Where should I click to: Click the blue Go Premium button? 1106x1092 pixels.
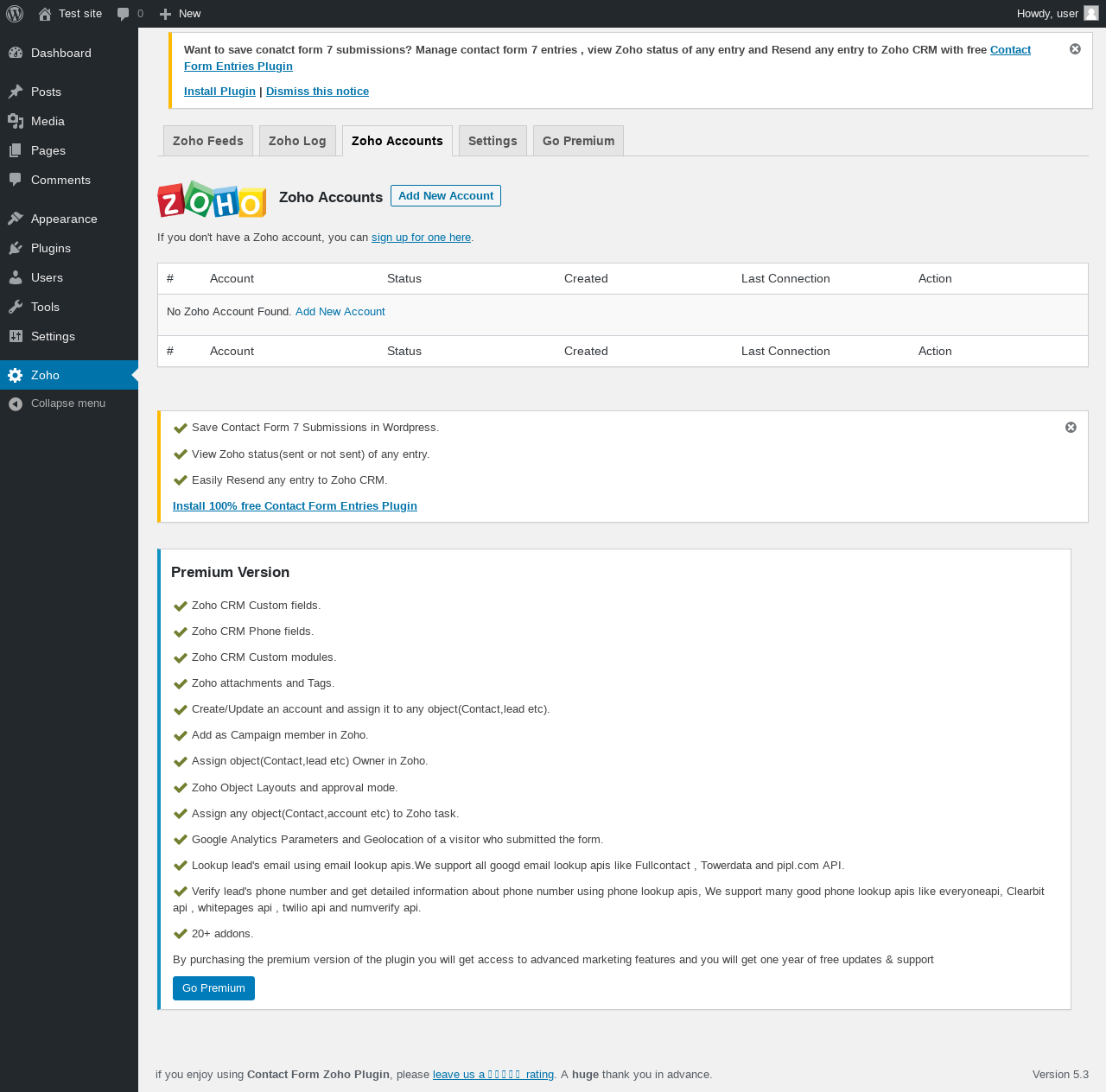coord(213,988)
